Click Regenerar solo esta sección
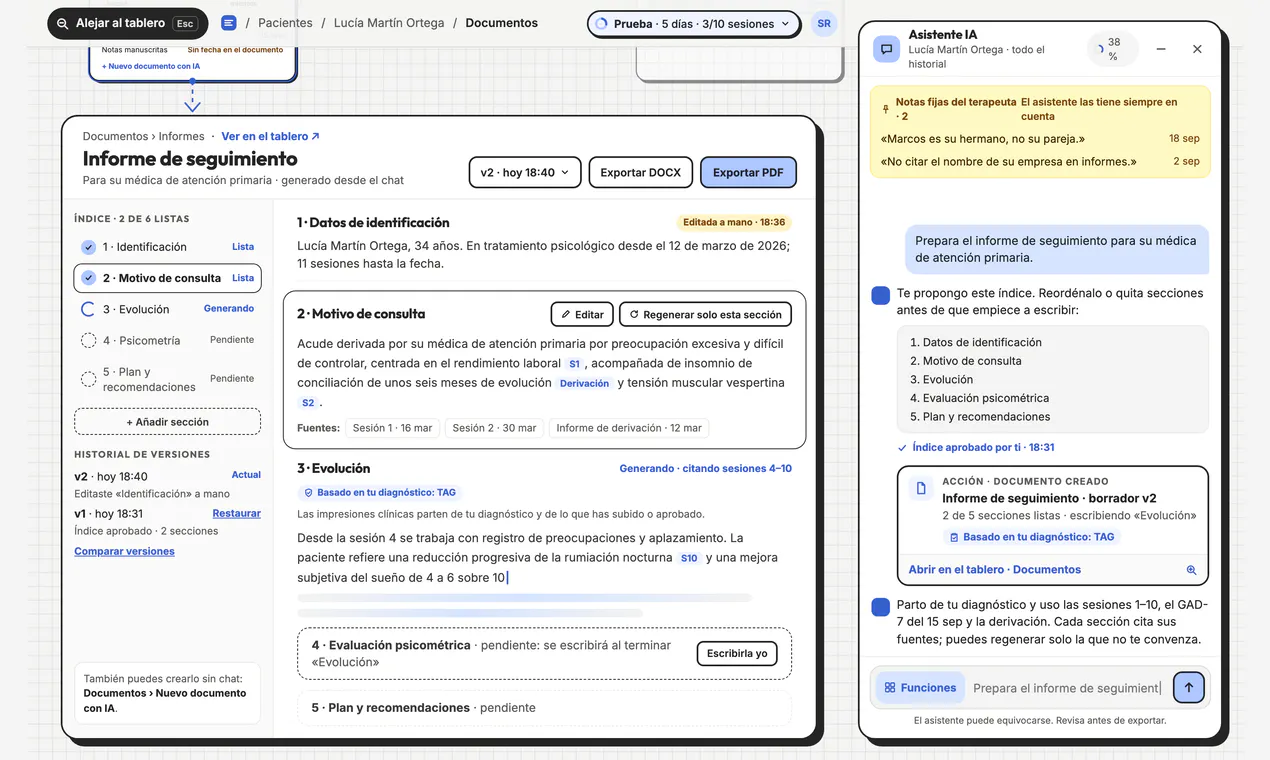 point(705,314)
